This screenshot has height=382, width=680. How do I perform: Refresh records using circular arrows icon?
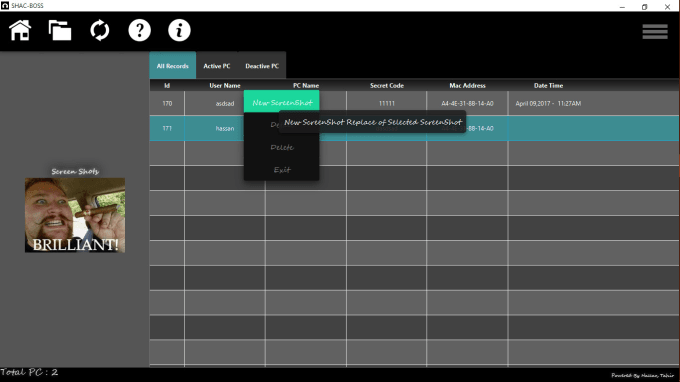[100, 30]
